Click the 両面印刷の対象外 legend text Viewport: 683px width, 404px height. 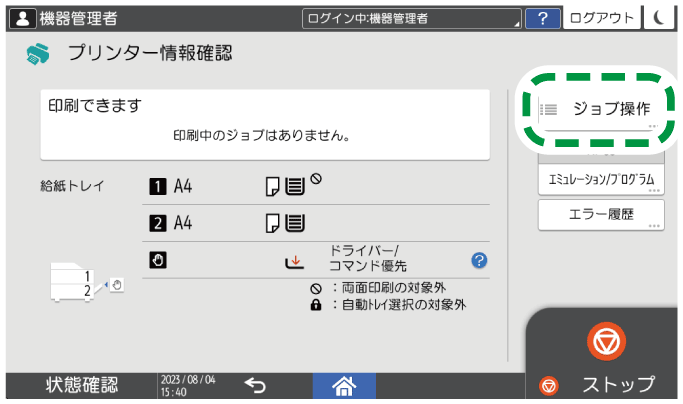pyautogui.click(x=393, y=288)
